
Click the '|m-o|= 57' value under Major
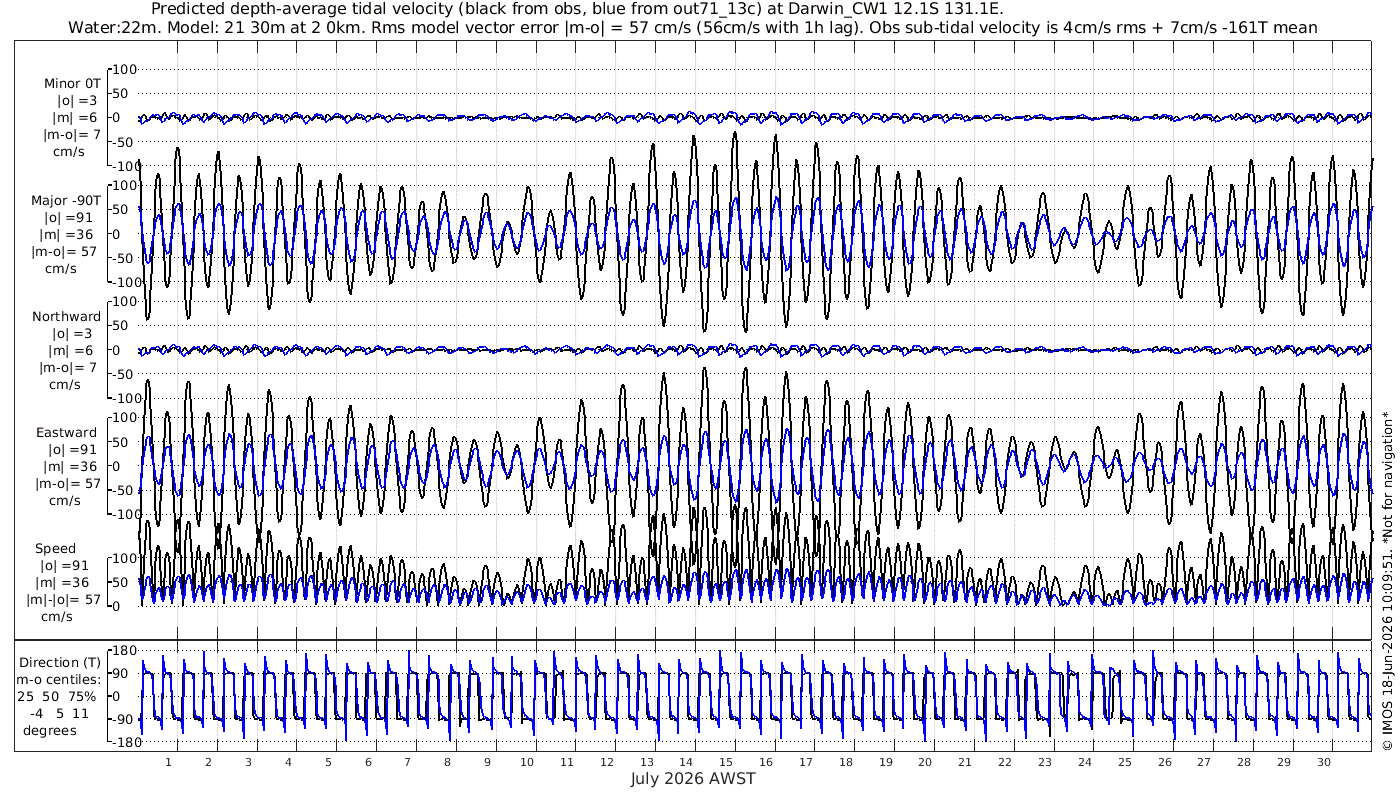coord(64,251)
